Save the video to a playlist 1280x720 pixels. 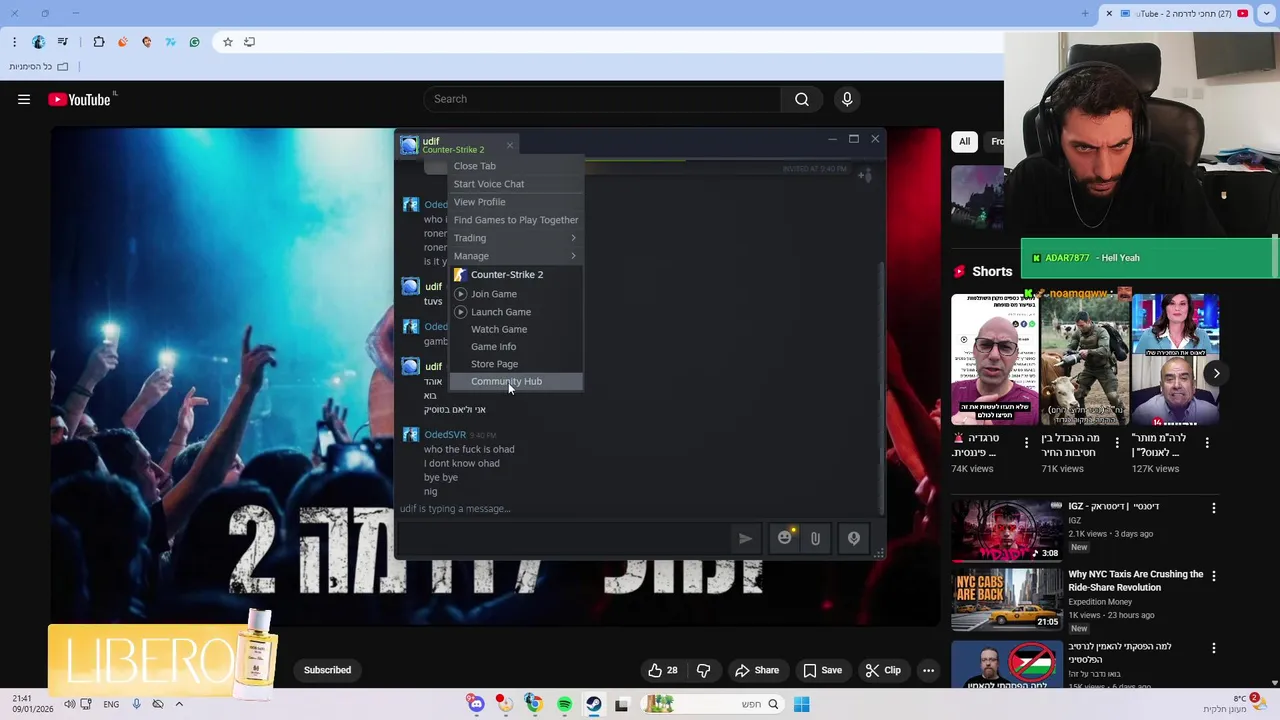(x=822, y=670)
